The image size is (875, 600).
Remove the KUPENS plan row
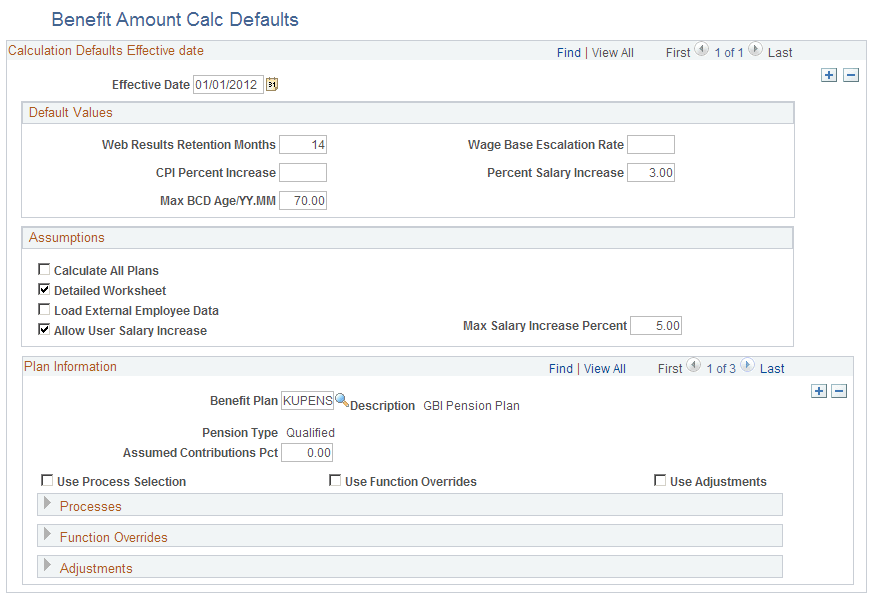coord(840,390)
